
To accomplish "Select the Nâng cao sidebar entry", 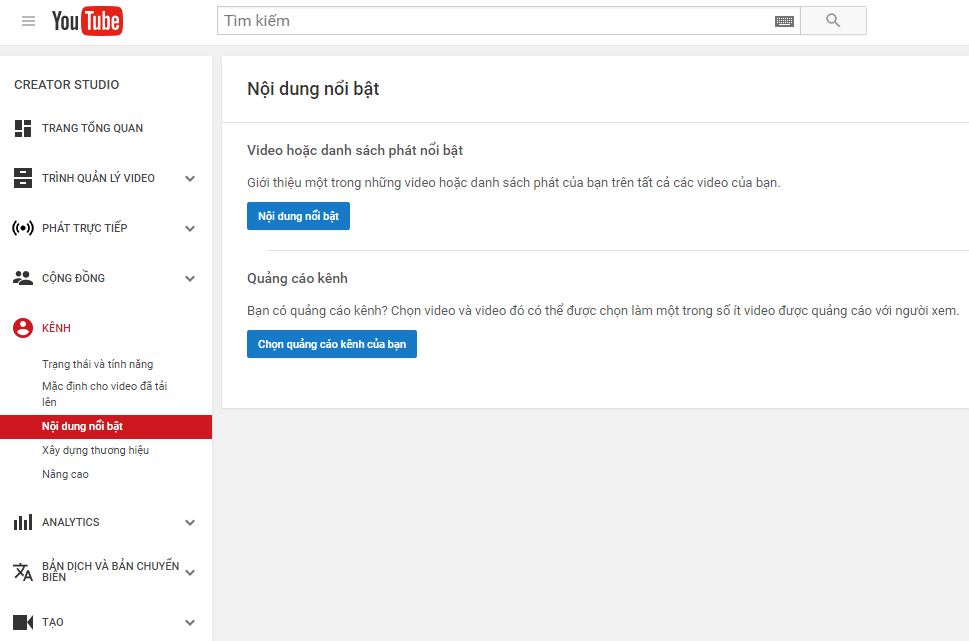I will coord(65,474).
